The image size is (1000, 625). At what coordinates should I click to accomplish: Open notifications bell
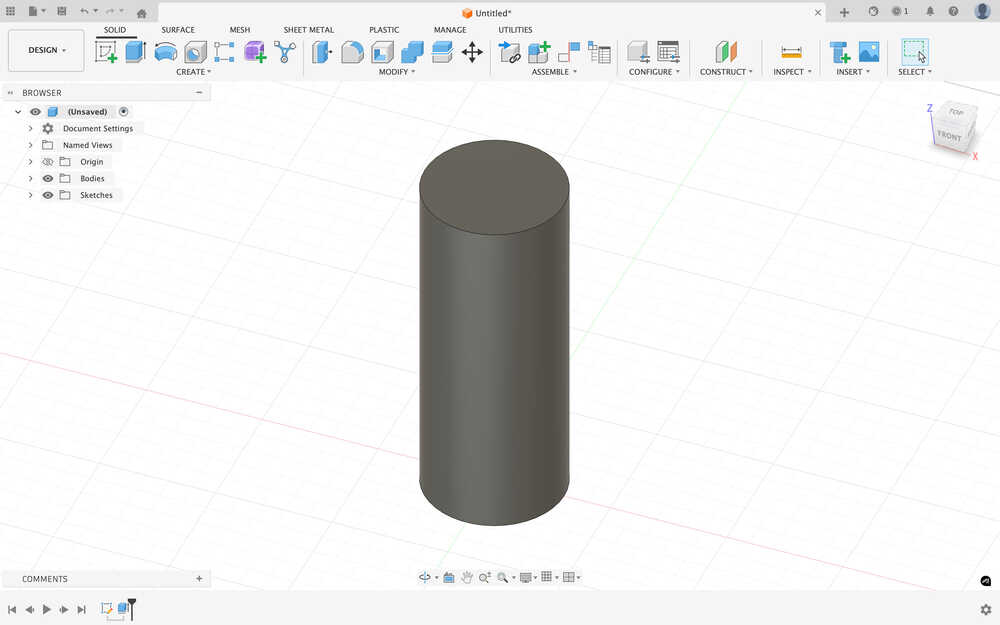[930, 11]
